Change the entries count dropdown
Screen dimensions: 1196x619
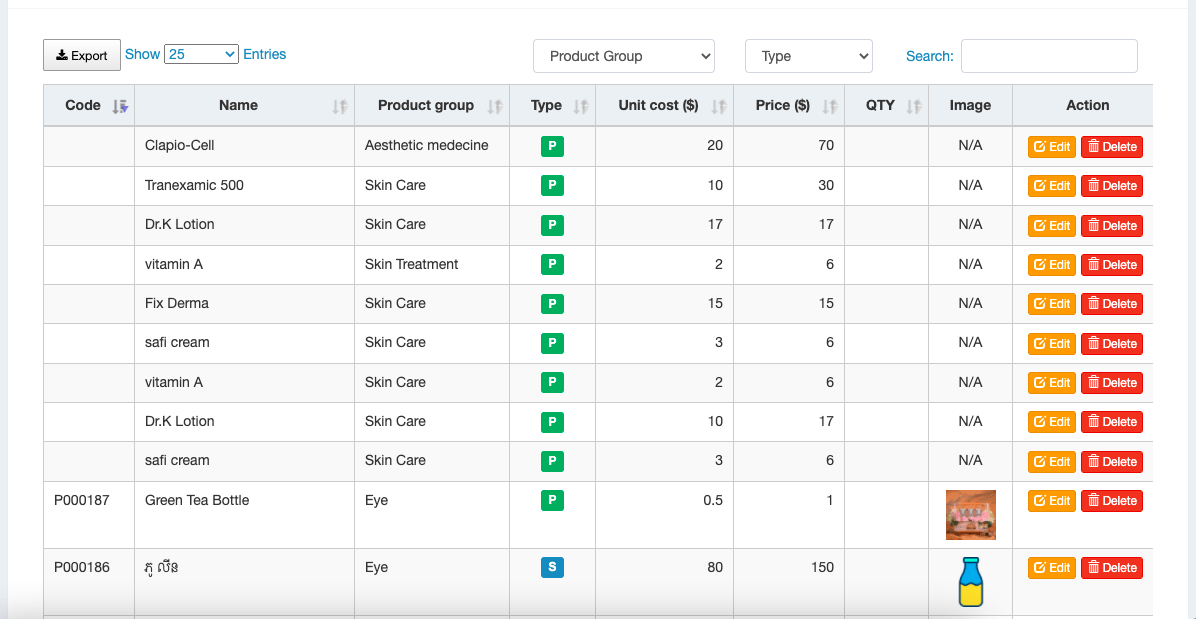click(x=201, y=54)
